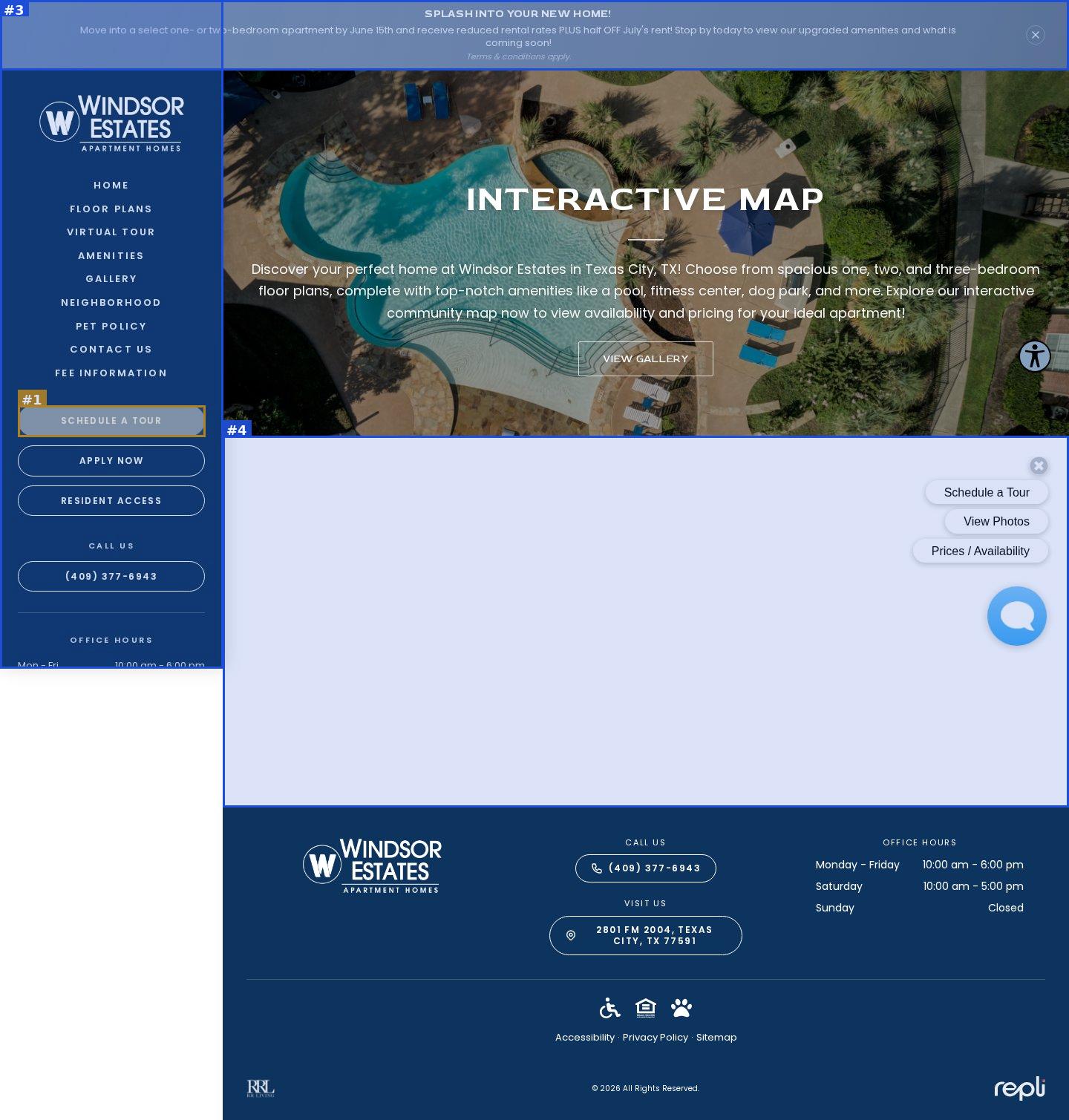1069x1120 pixels.
Task: Click the Interactive Map heading
Action: [x=646, y=200]
